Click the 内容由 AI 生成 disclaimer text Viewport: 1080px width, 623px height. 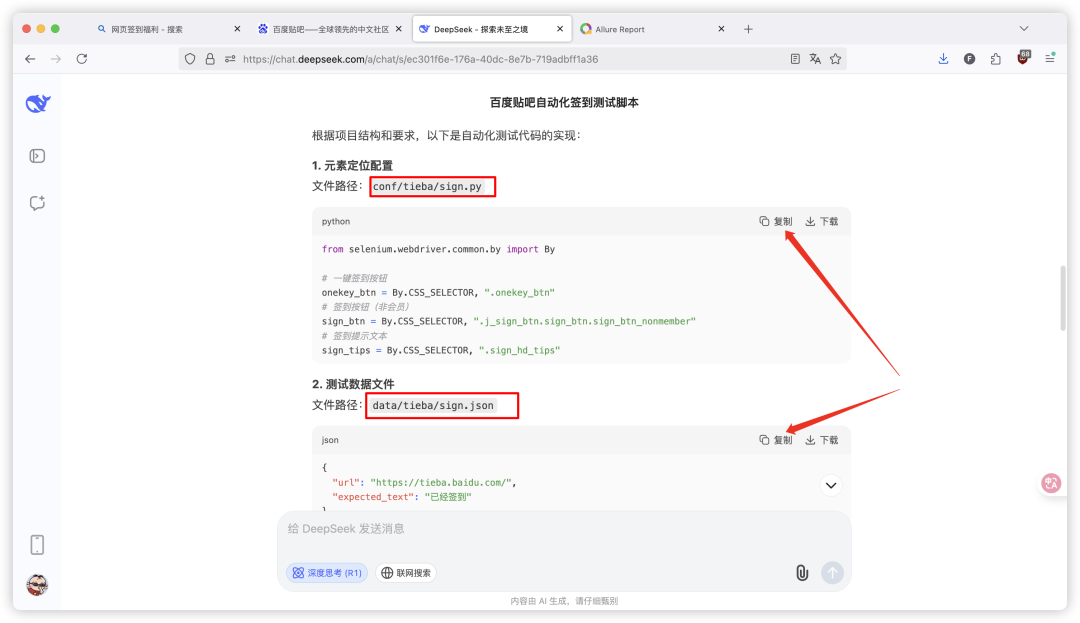coord(564,601)
